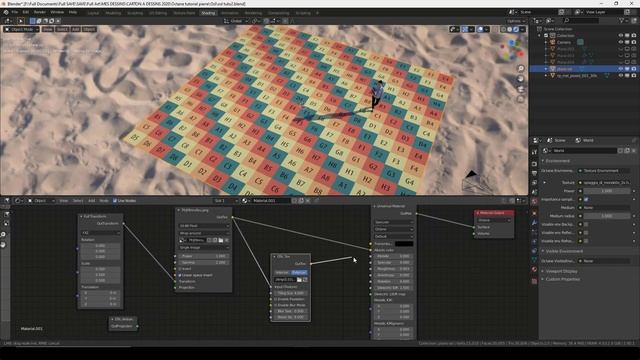Click the Blender logo icon in the menu bar
The width and height of the screenshot is (640, 360).
click(6, 12)
